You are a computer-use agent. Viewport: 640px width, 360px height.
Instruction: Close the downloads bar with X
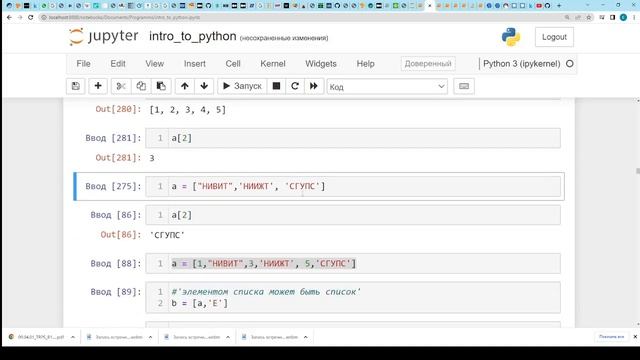pyautogui.click(x=635, y=337)
